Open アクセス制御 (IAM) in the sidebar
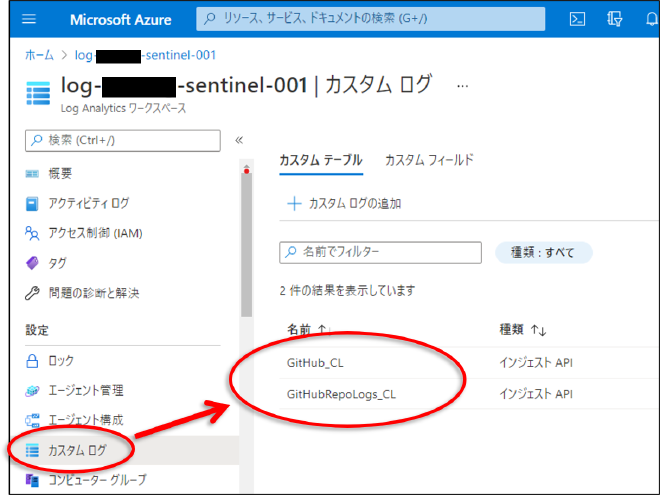The image size is (660, 495). (x=84, y=233)
